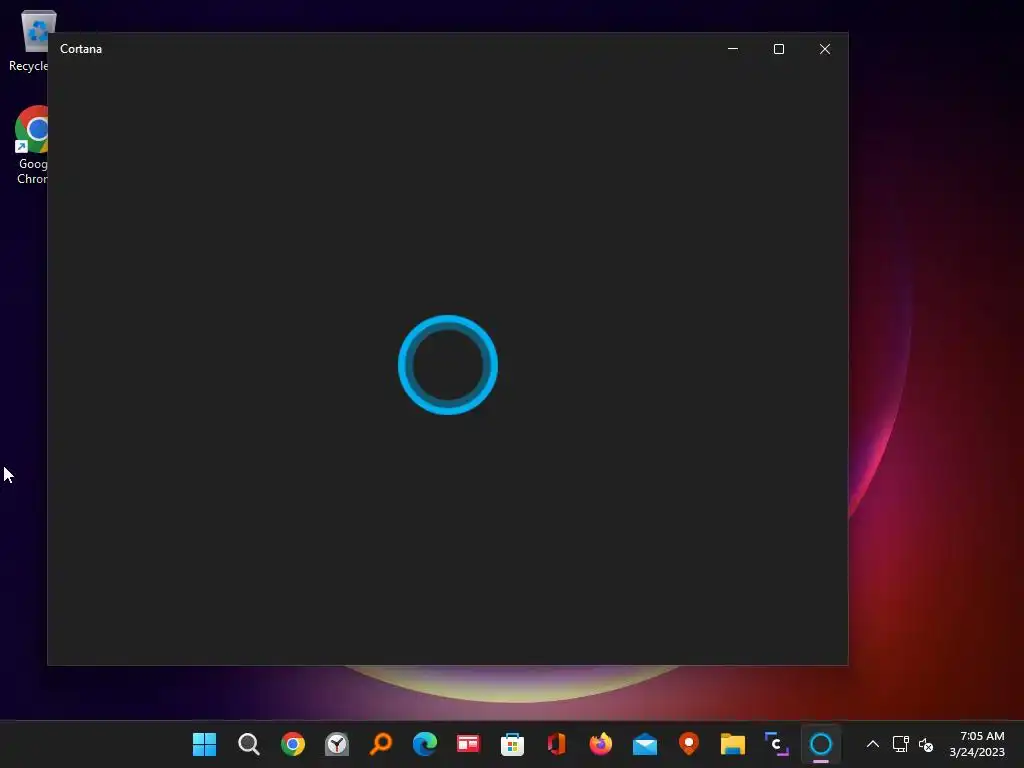
Task: Minimize the Cortana window
Action: pyautogui.click(x=733, y=49)
